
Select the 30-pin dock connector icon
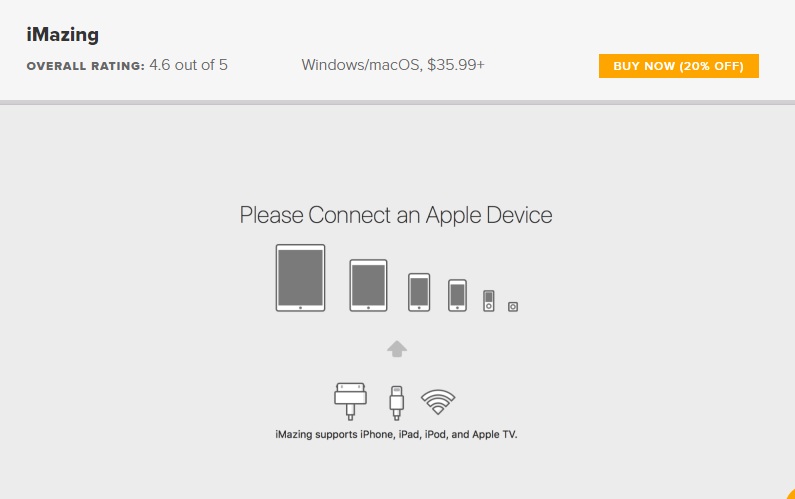(350, 401)
